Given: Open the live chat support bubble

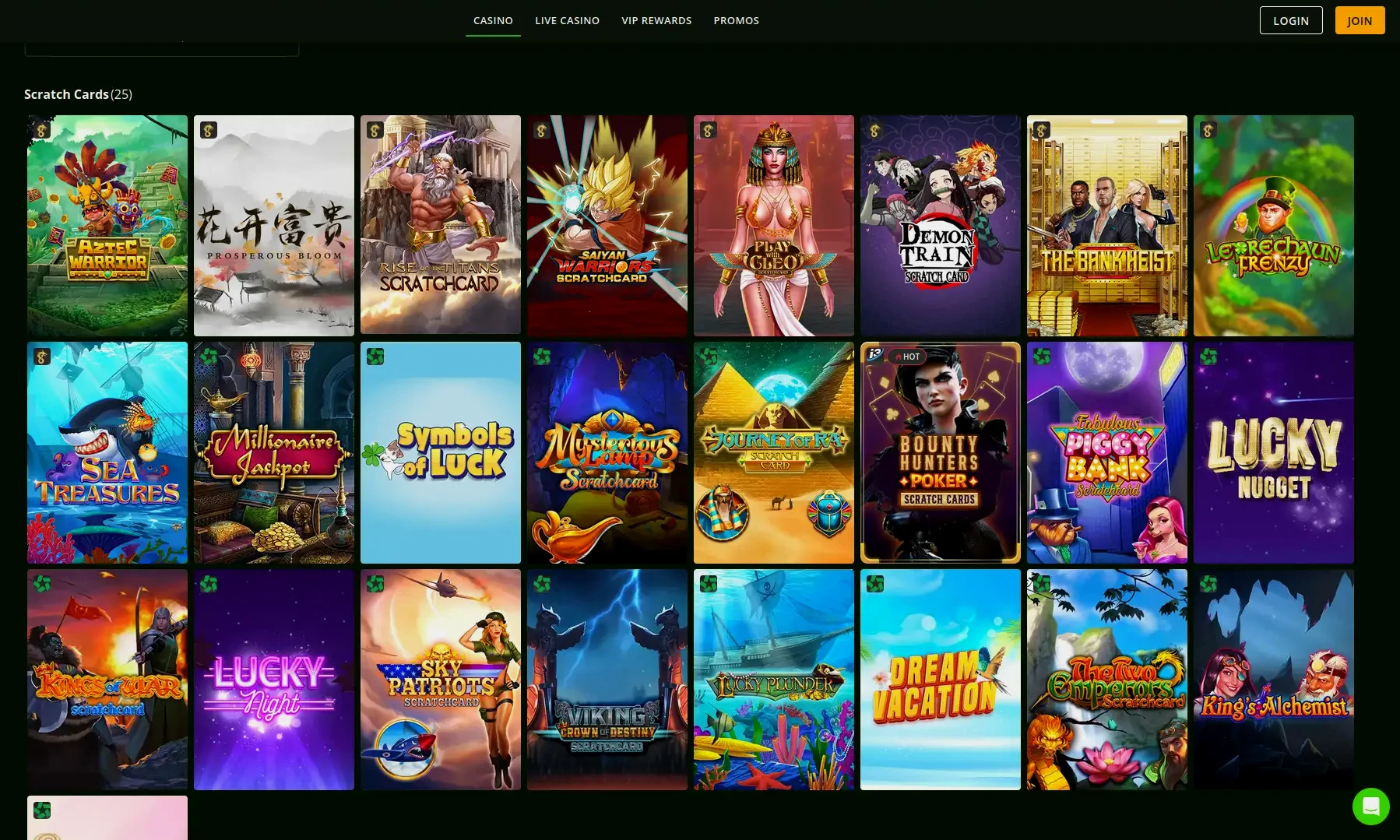Looking at the screenshot, I should (1371, 807).
